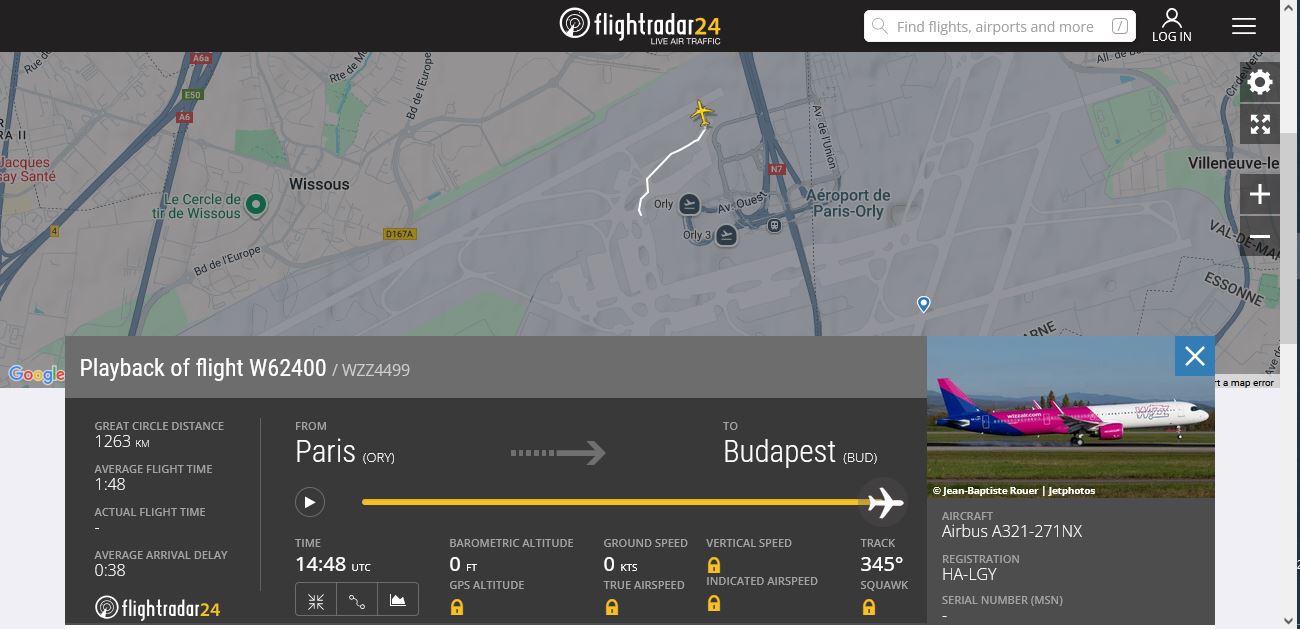Click the locked vertical speed padlock
The height and width of the screenshot is (629, 1300).
pyautogui.click(x=714, y=565)
